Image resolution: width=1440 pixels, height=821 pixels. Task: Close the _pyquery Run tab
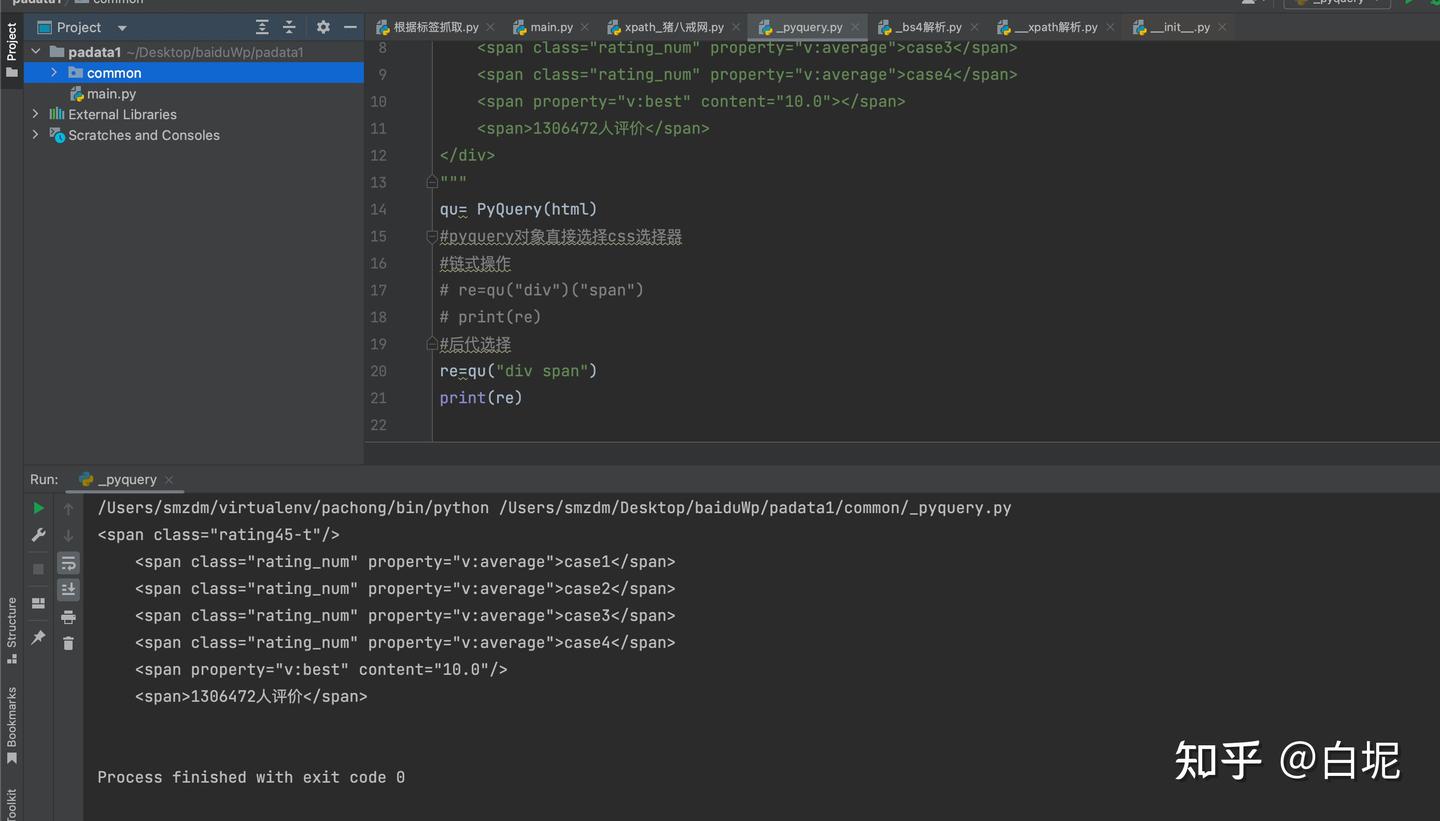(169, 480)
